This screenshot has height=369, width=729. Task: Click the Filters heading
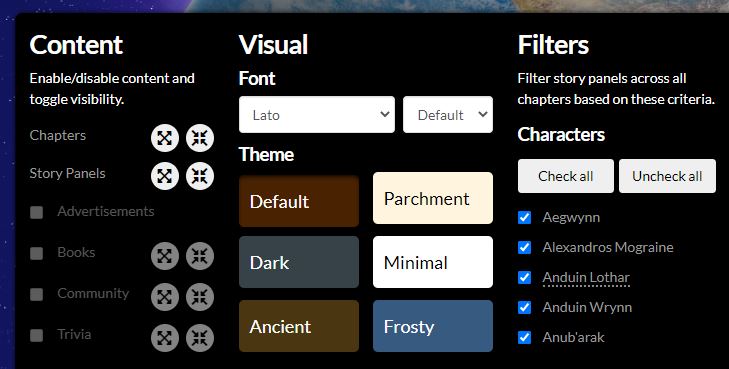pos(553,45)
